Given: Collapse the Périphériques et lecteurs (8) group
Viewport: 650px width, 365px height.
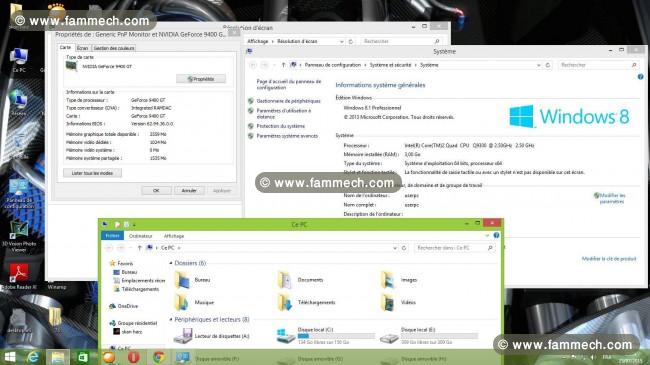Looking at the screenshot, I should click(171, 320).
